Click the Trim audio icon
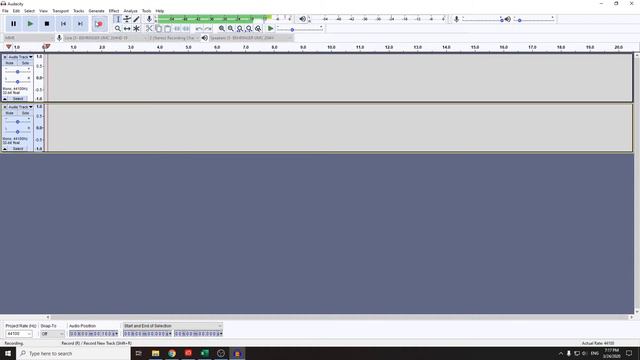 tap(177, 29)
